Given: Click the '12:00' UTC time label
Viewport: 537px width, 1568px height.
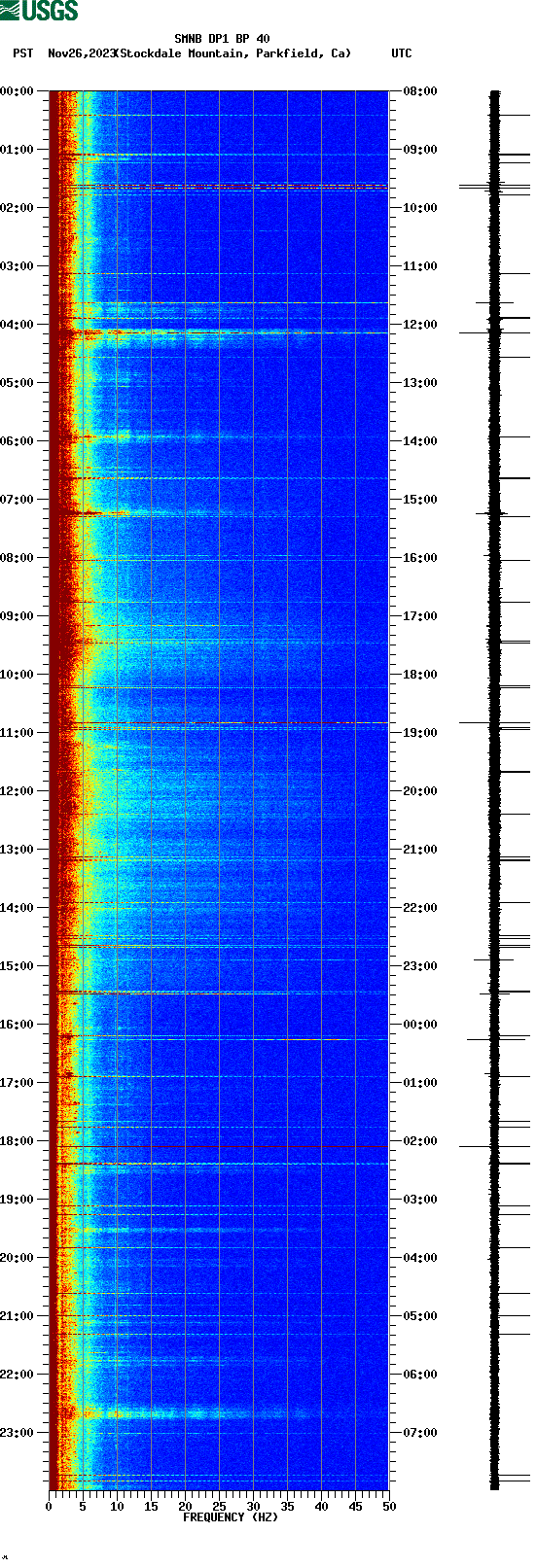Looking at the screenshot, I should click(420, 325).
